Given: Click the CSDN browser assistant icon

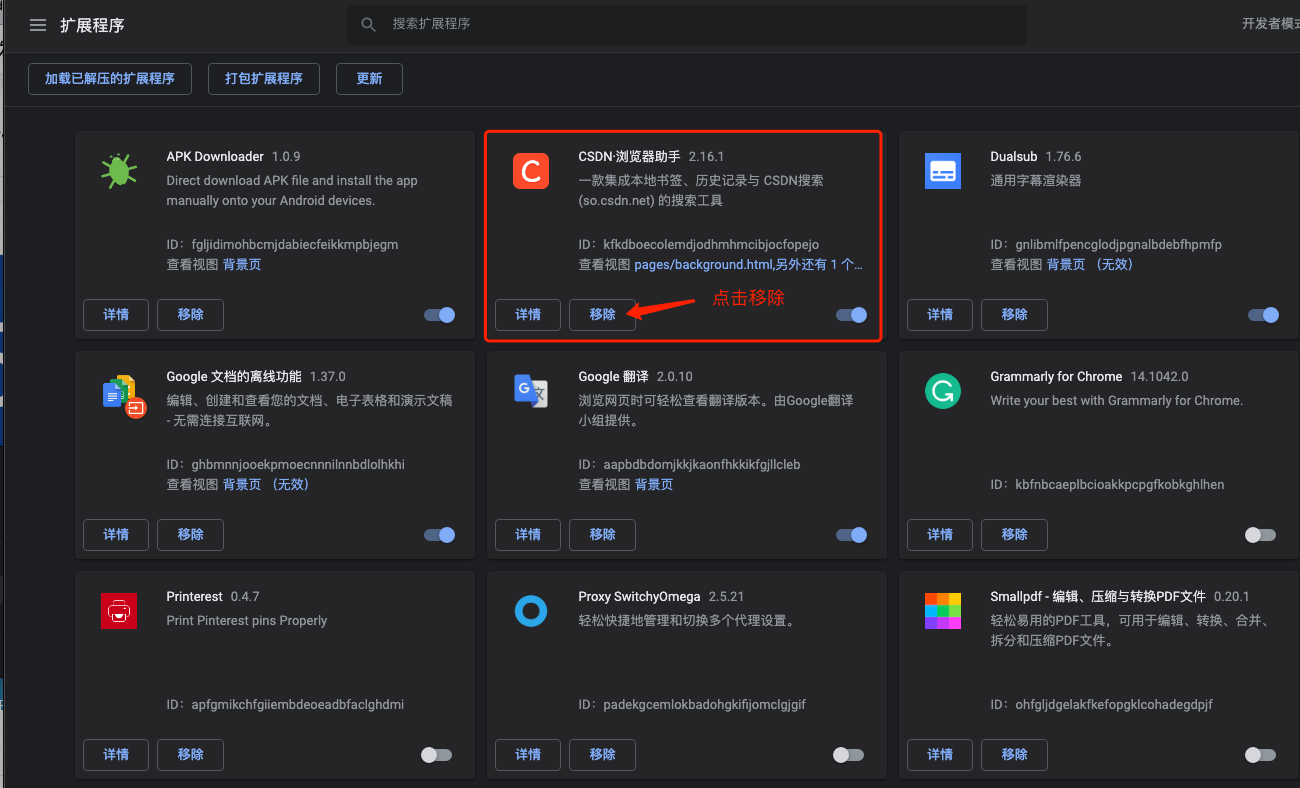Looking at the screenshot, I should pyautogui.click(x=531, y=171).
